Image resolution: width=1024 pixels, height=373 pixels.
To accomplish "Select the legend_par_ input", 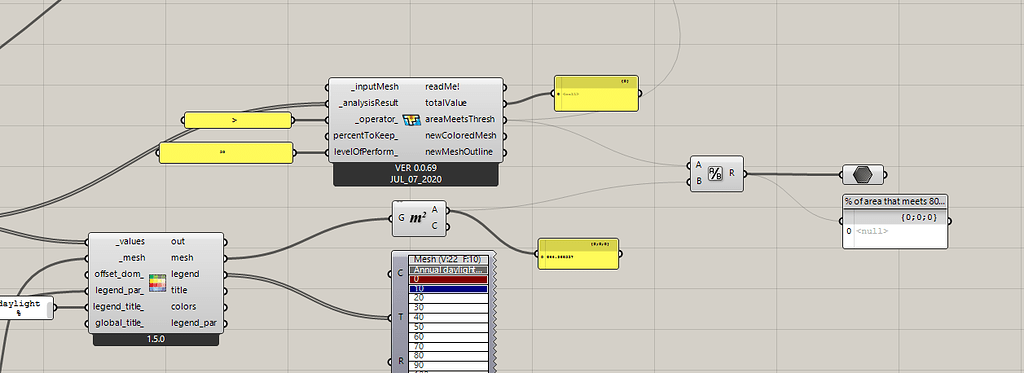I will pyautogui.click(x=120, y=290).
